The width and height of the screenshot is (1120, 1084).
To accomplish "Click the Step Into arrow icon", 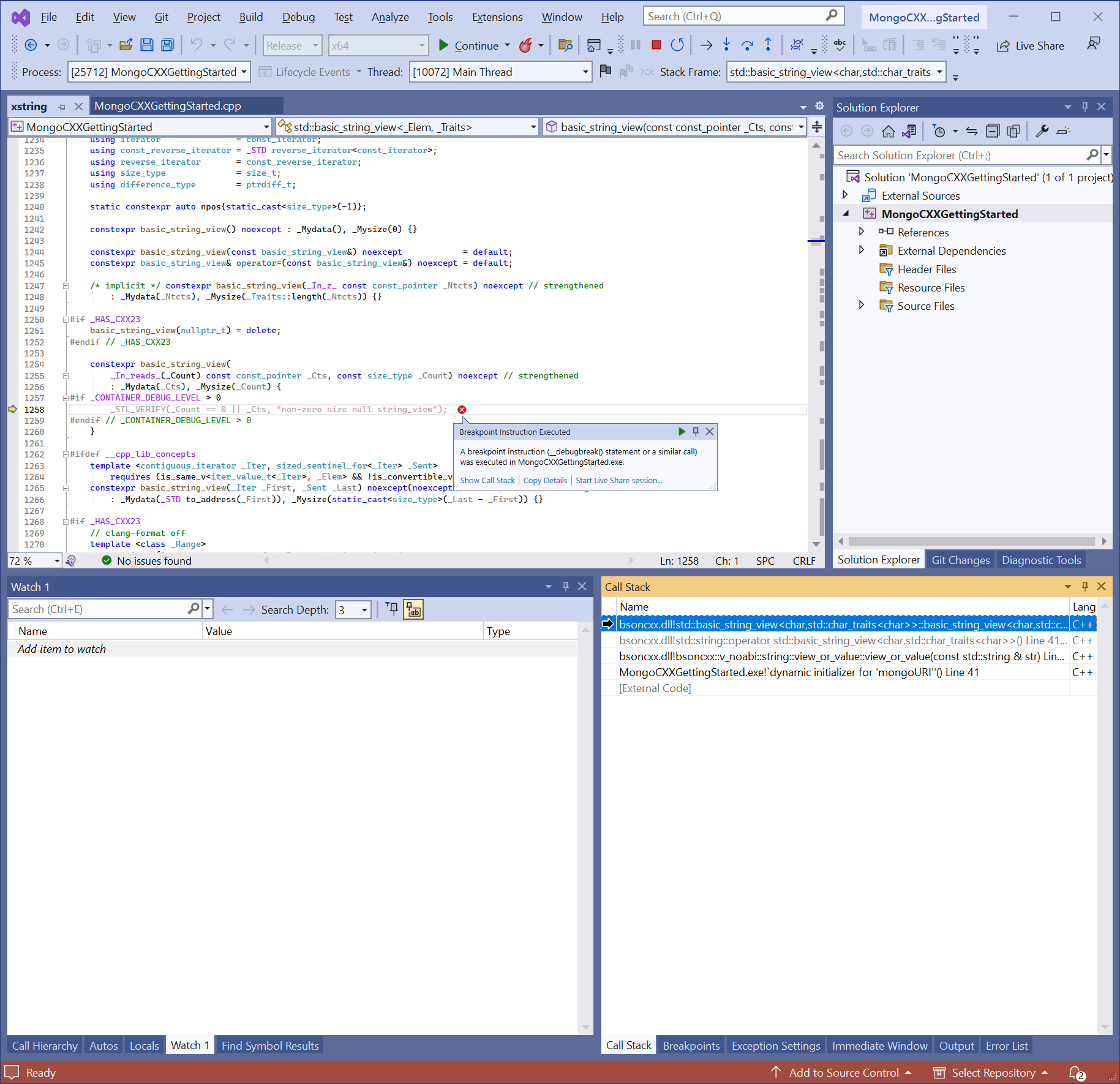I will [x=726, y=45].
